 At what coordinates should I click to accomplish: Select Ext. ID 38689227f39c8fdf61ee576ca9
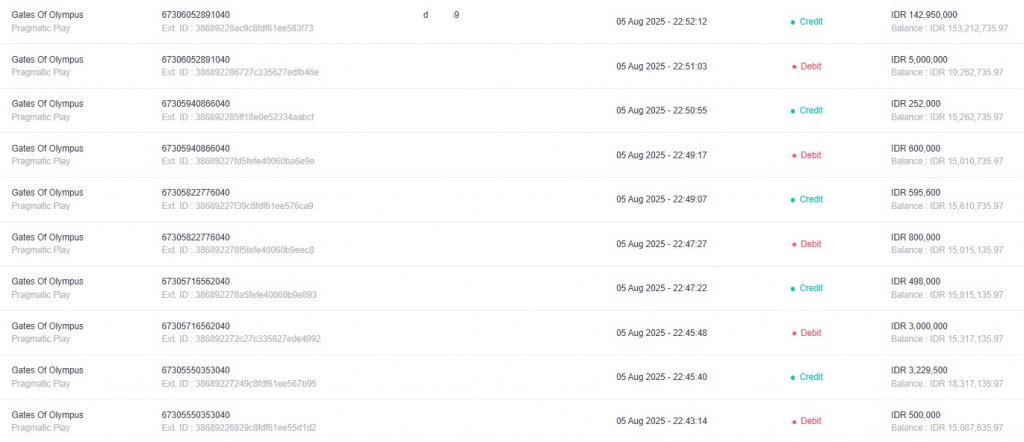coord(238,205)
